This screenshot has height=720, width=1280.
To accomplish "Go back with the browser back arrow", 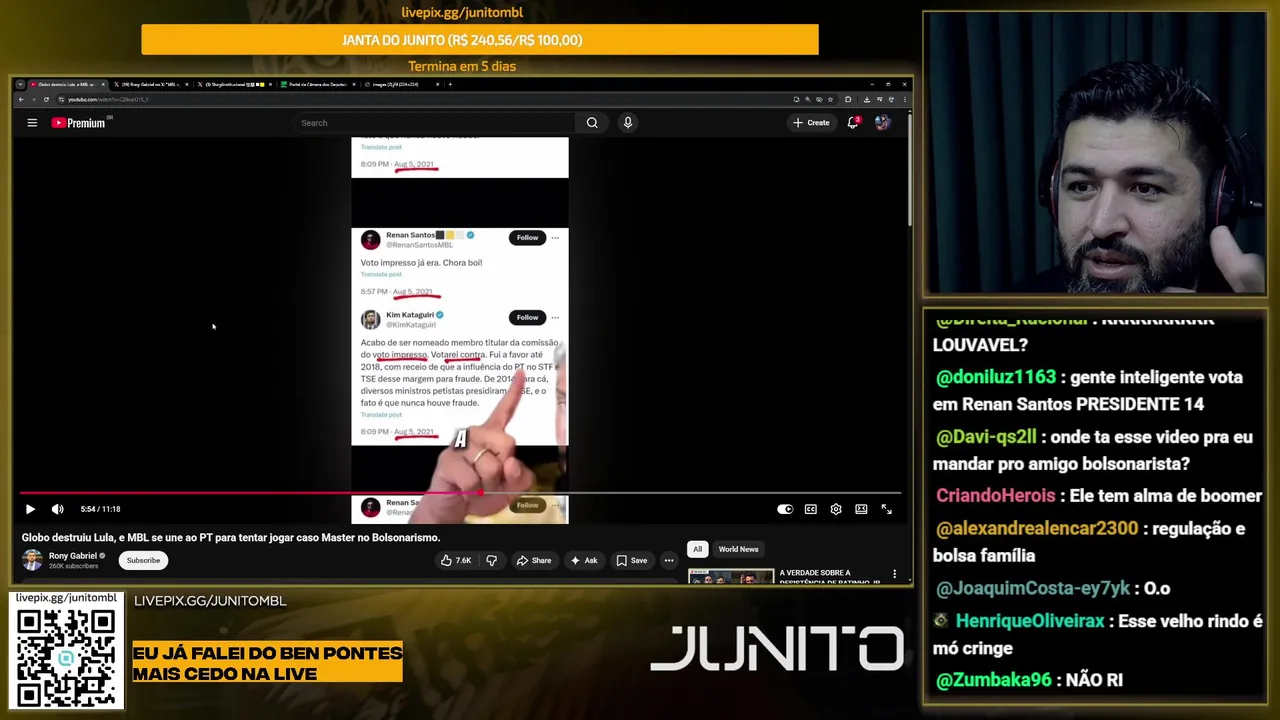I will click(21, 99).
